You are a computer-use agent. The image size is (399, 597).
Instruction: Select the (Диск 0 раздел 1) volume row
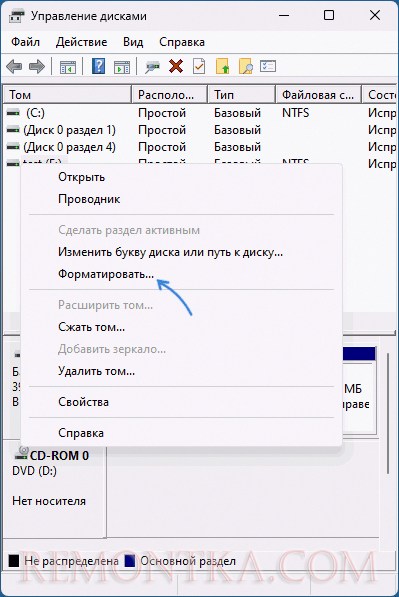200,130
